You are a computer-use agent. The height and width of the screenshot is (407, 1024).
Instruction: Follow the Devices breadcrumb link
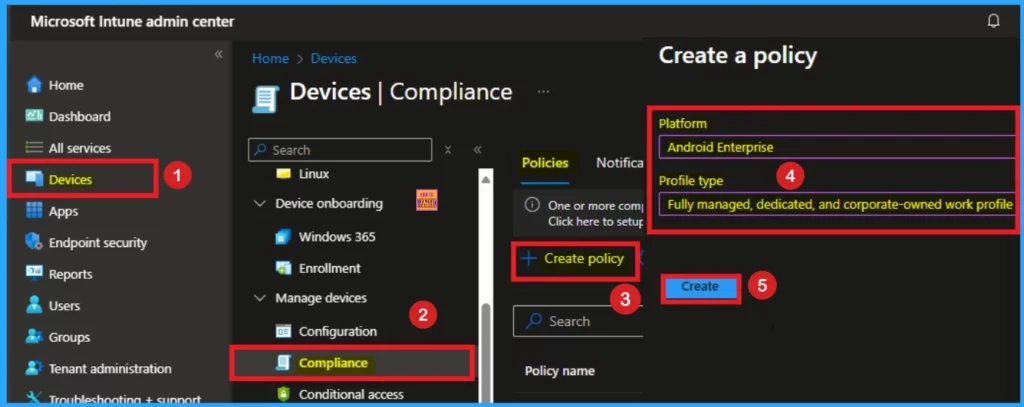(x=334, y=58)
